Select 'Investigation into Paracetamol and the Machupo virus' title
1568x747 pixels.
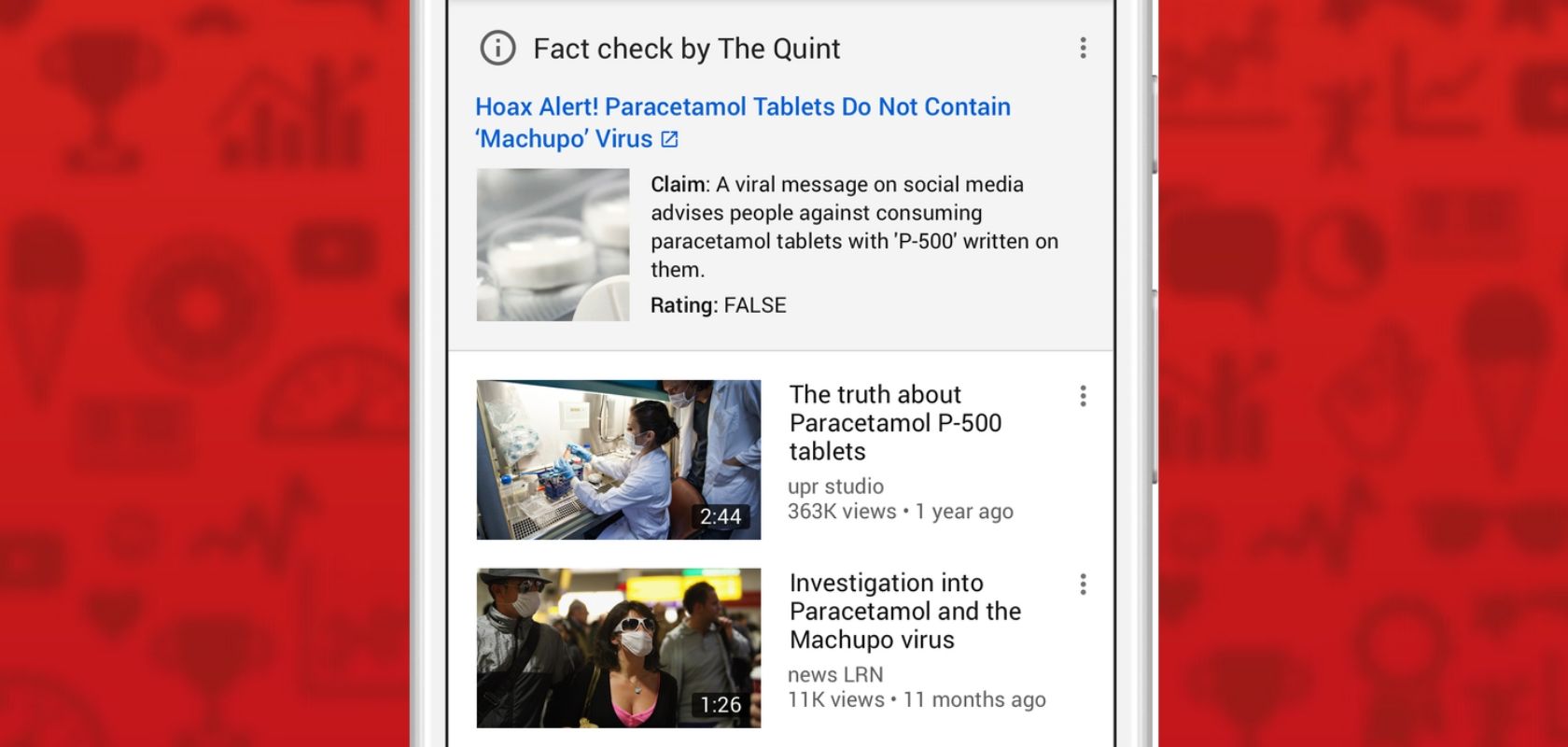[905, 612]
